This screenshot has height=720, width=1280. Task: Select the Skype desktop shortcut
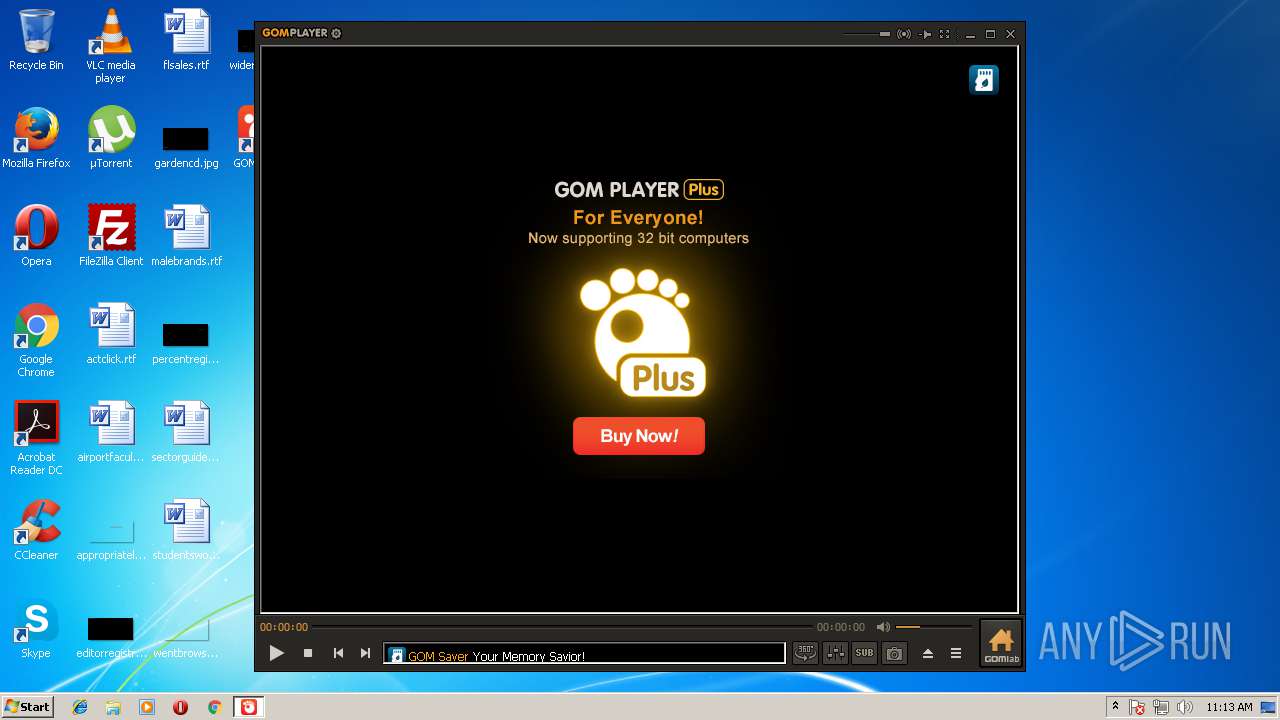(36, 628)
